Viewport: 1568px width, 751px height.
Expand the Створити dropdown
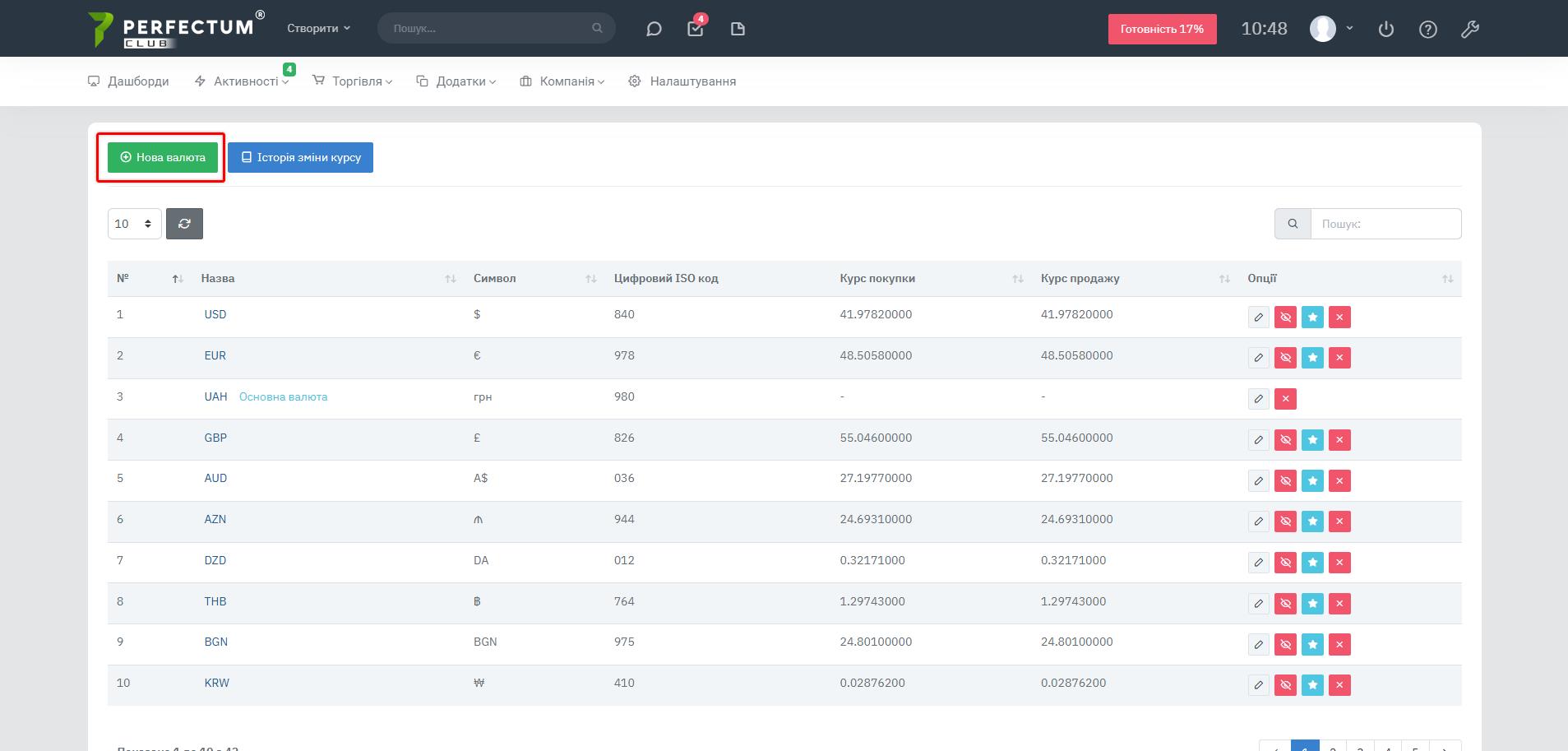318,28
